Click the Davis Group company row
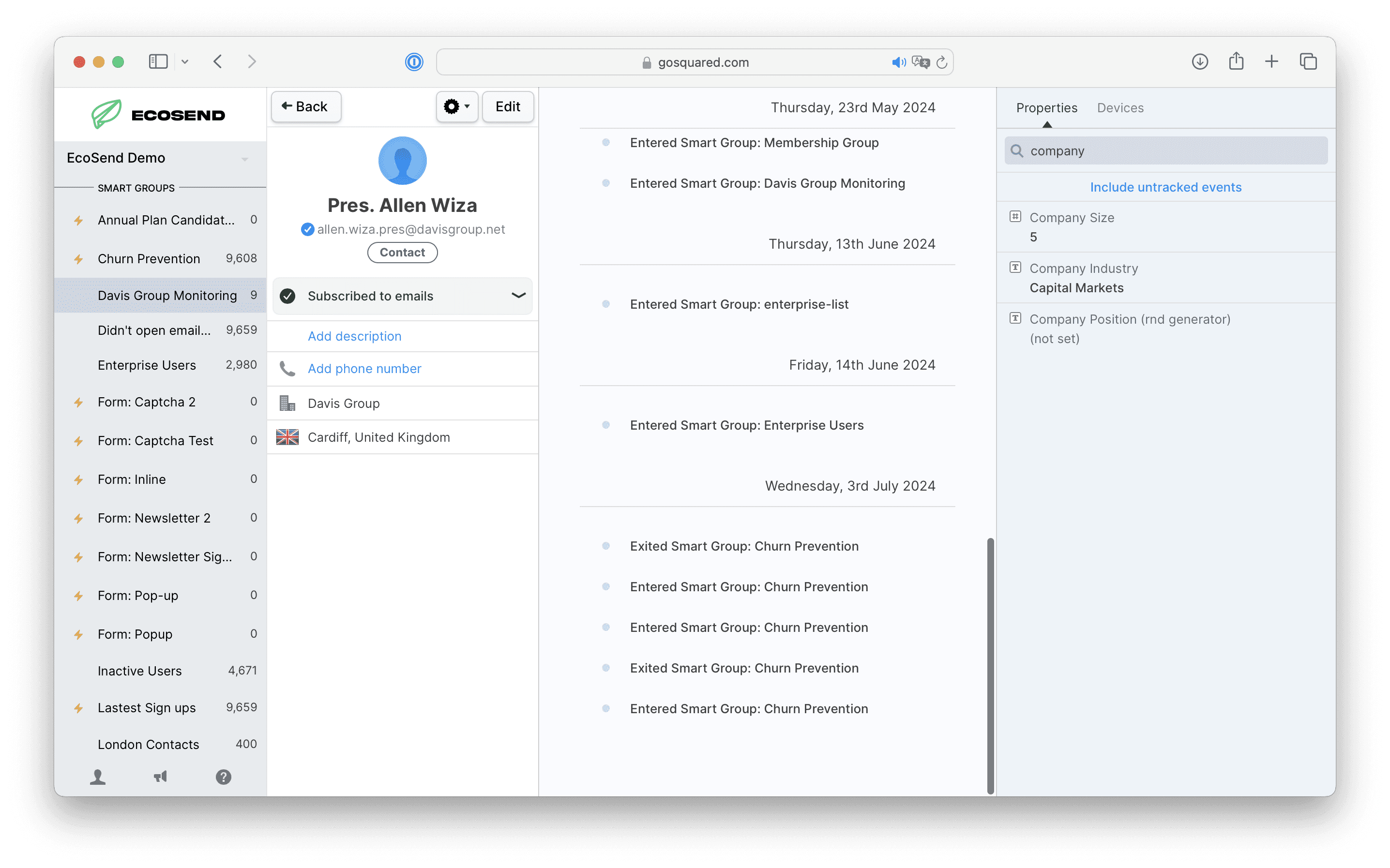Image resolution: width=1390 pixels, height=868 pixels. (x=403, y=403)
